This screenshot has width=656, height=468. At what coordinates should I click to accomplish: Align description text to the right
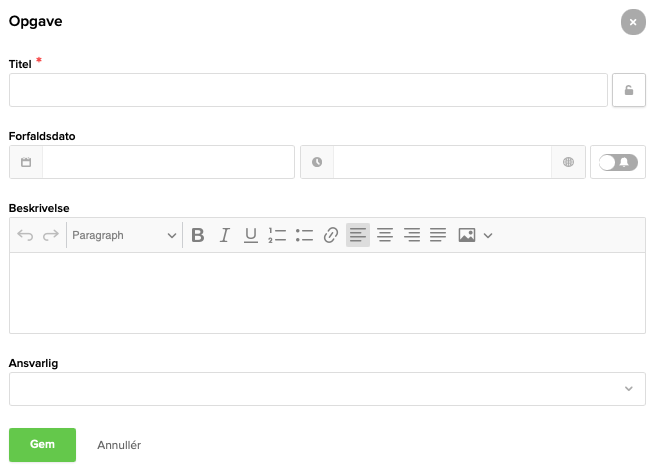(411, 235)
